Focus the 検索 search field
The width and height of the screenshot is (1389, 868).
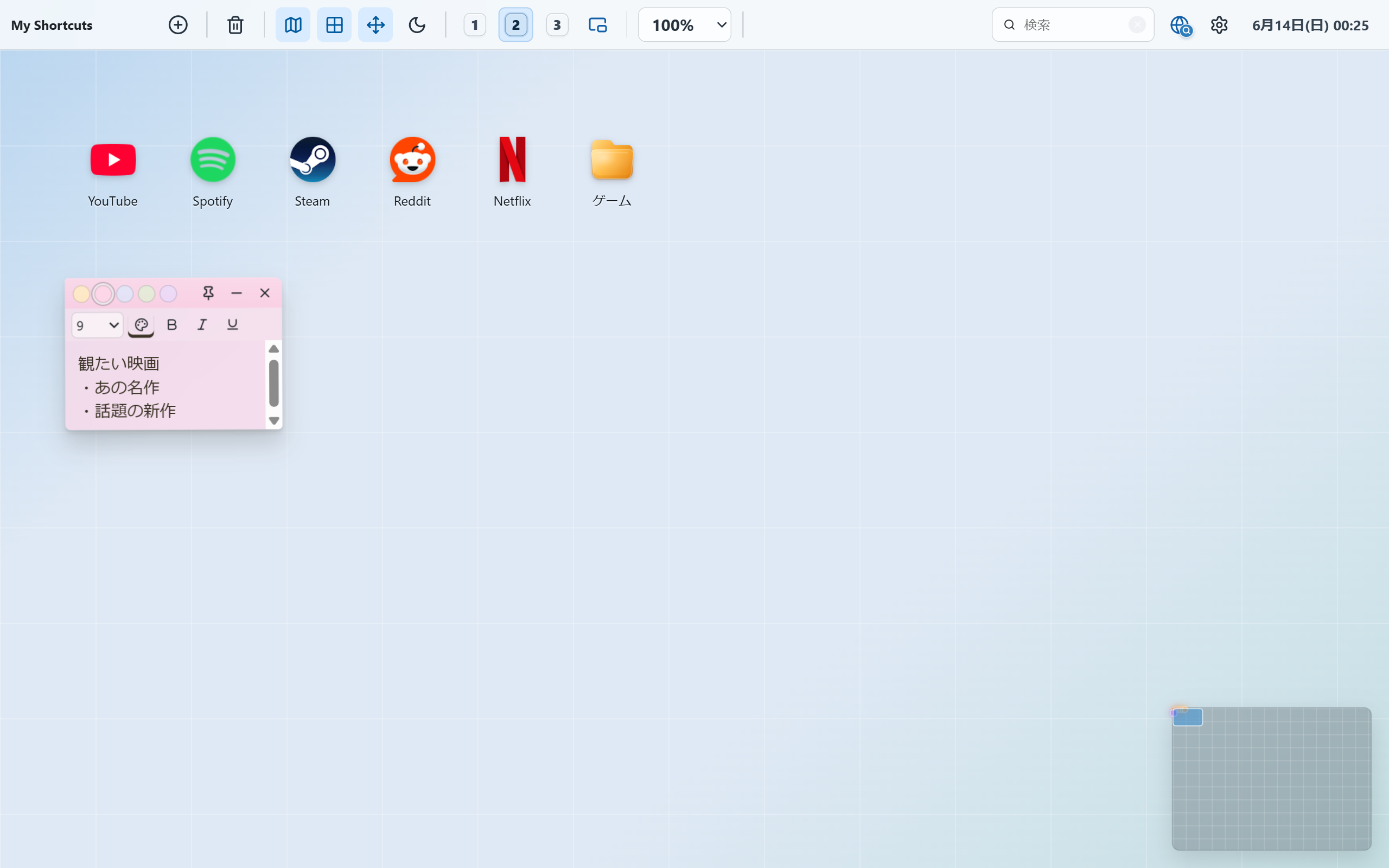tap(1073, 25)
